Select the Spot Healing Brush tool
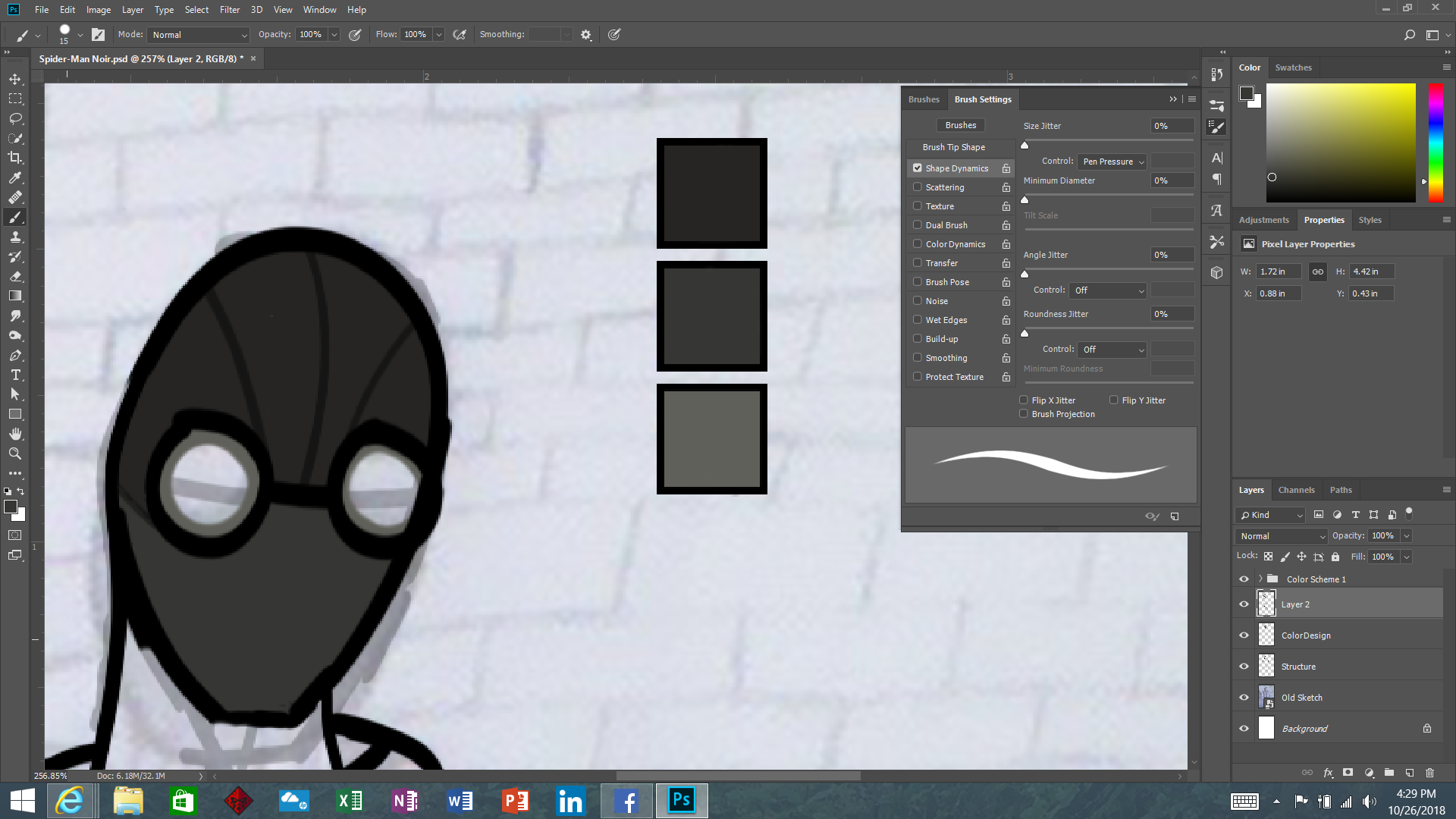1456x819 pixels. tap(15, 197)
